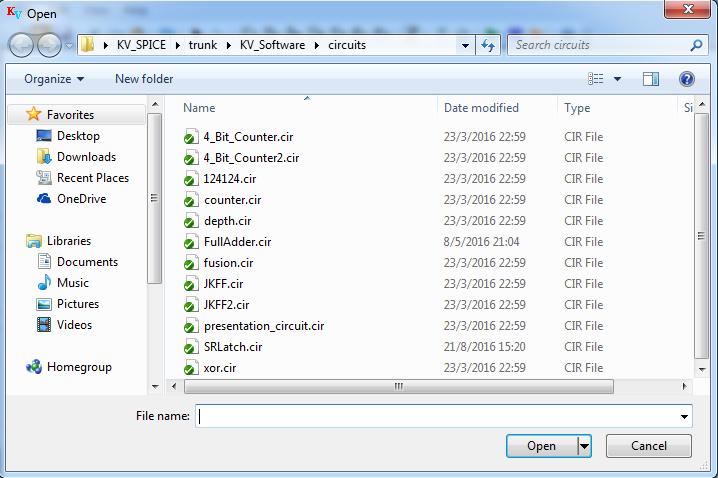Expand arrow after trunk in breadcrumb
The width and height of the screenshot is (718, 478).
pyautogui.click(x=228, y=45)
